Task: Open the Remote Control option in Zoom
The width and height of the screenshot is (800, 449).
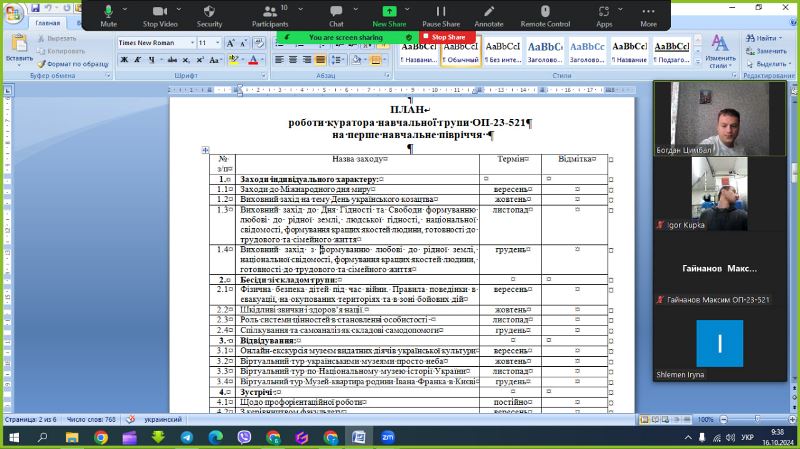Action: 545,16
